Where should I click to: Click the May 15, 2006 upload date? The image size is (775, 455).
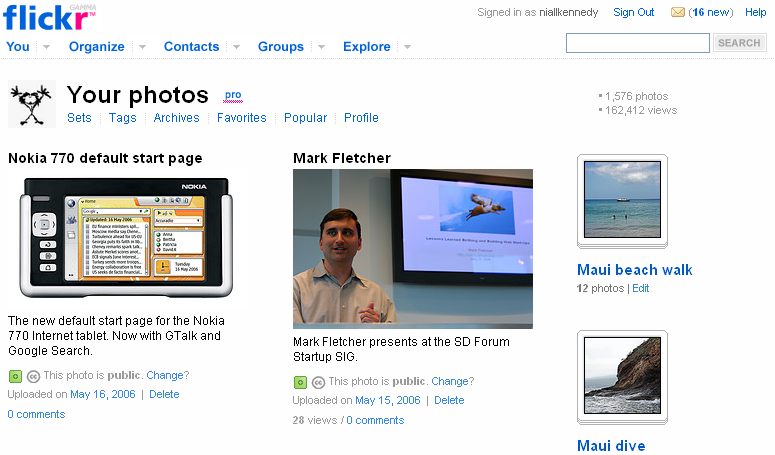pyautogui.click(x=388, y=400)
